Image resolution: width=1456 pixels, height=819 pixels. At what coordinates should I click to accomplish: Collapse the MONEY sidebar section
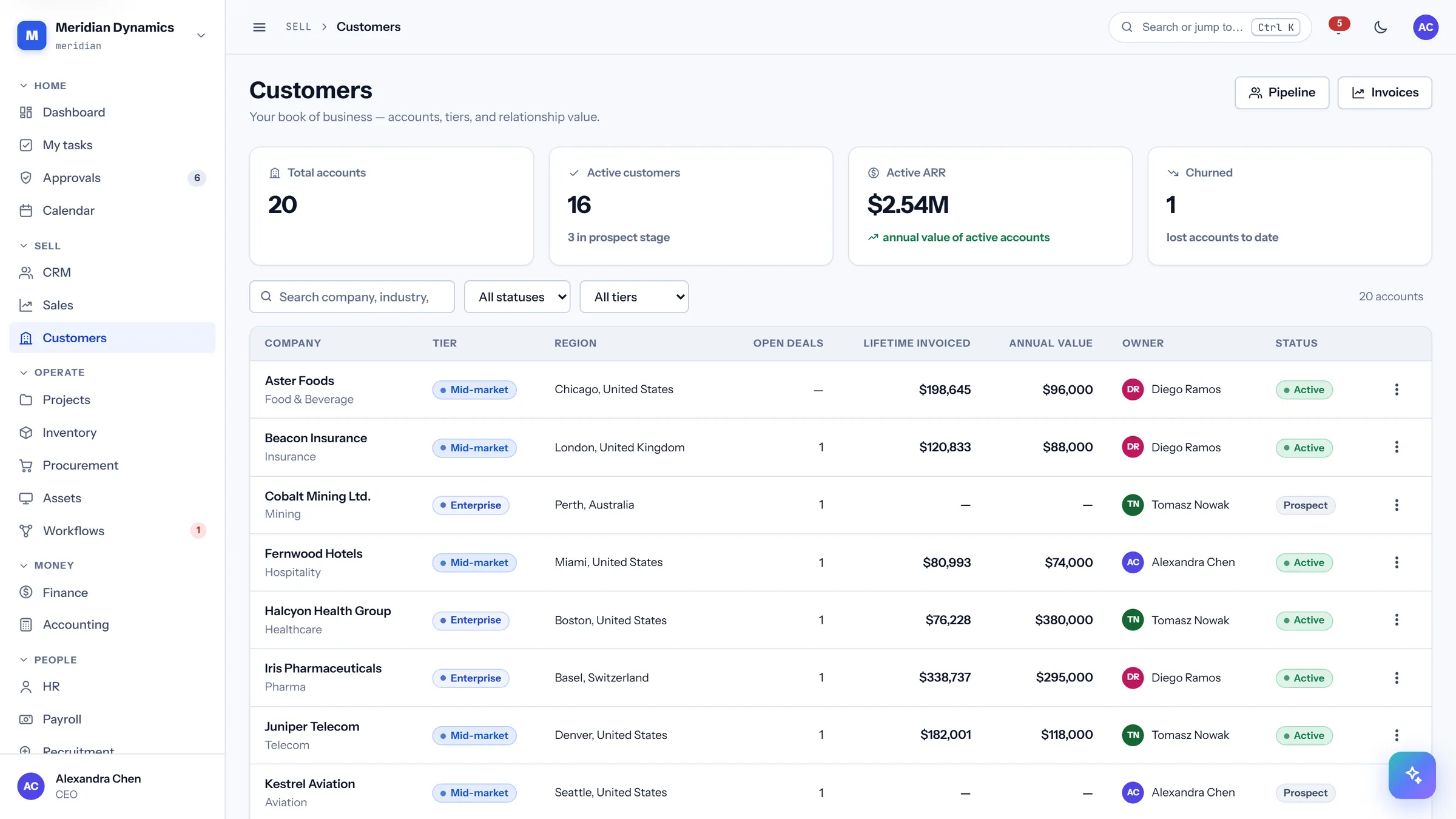47,565
